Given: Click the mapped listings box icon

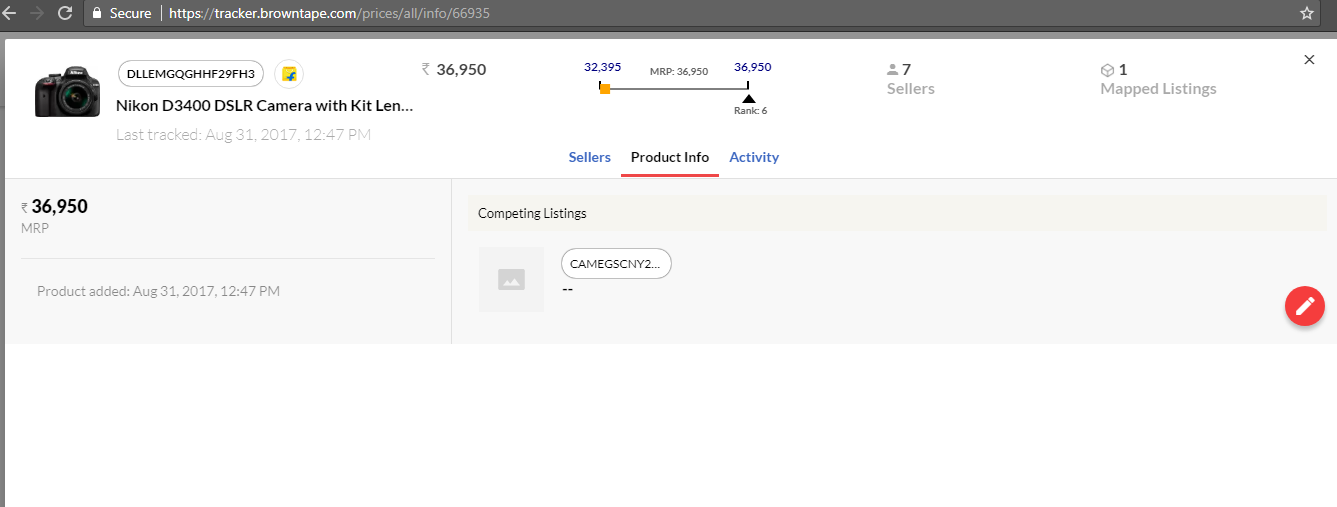Looking at the screenshot, I should click(1107, 70).
